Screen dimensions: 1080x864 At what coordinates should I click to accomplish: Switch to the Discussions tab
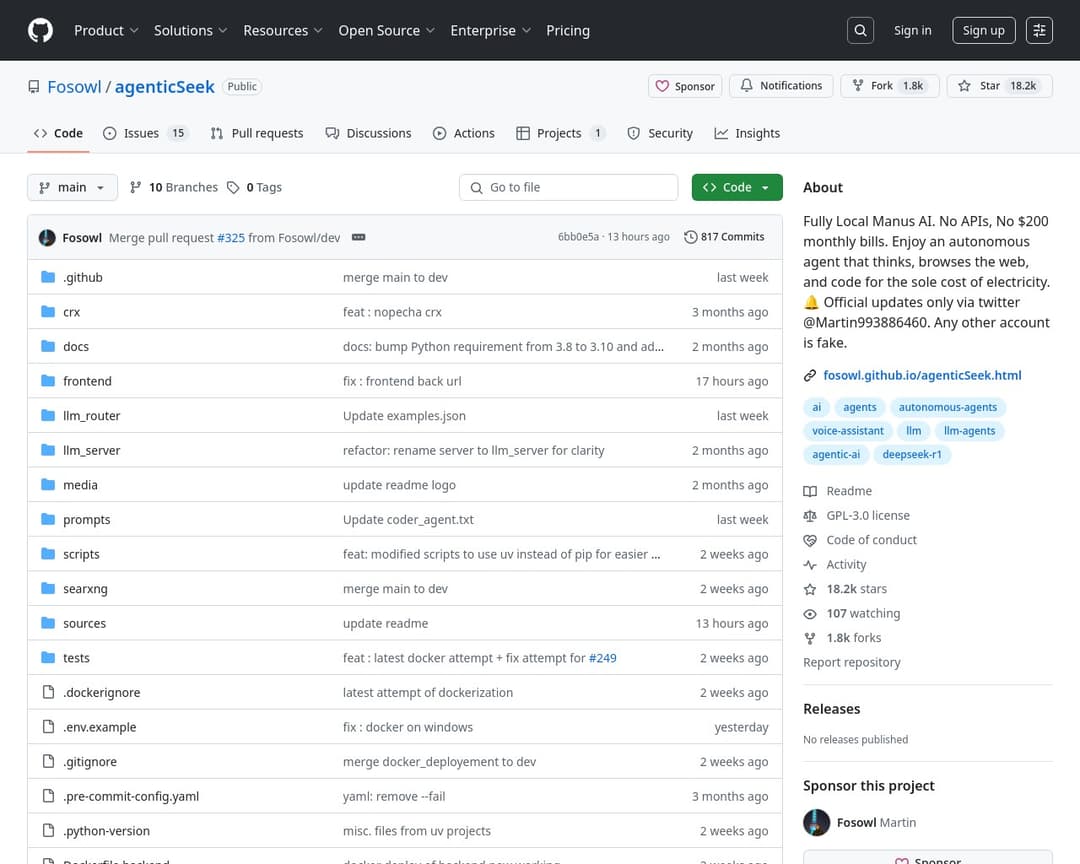click(368, 134)
